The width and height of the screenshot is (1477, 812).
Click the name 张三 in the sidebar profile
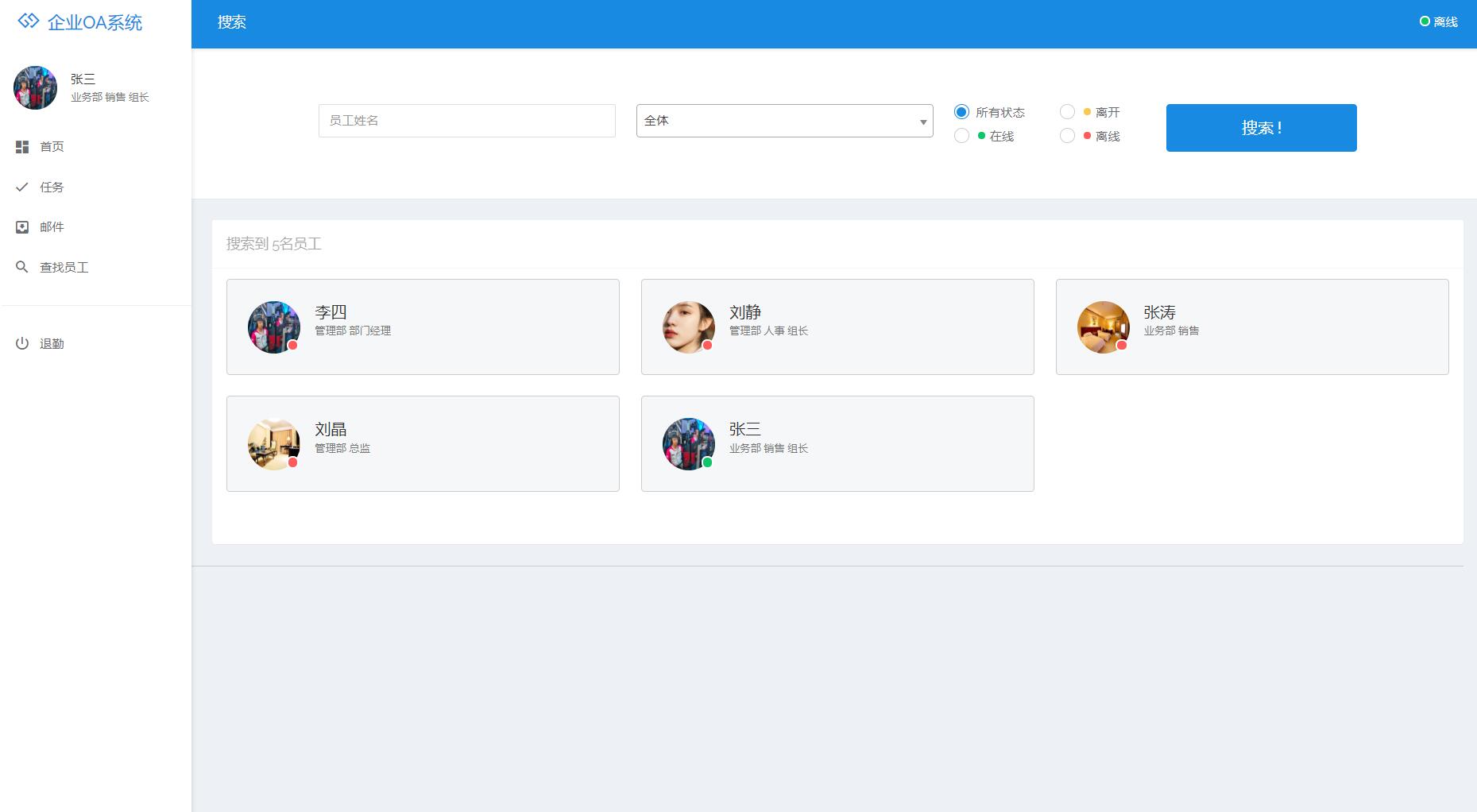click(83, 79)
